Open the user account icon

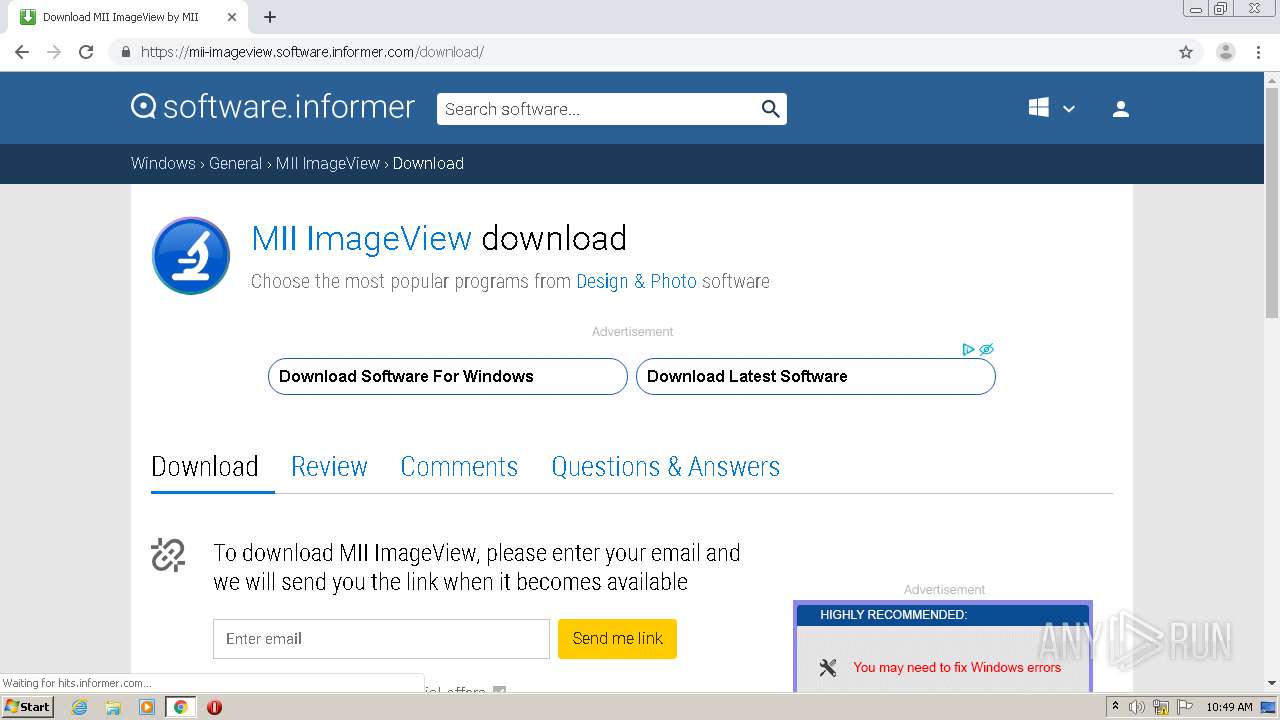[1120, 109]
